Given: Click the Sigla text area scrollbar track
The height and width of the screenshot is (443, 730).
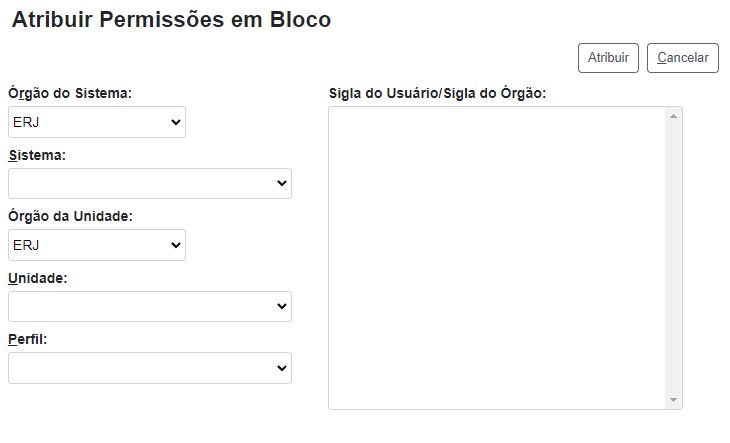Looking at the screenshot, I should 674,260.
